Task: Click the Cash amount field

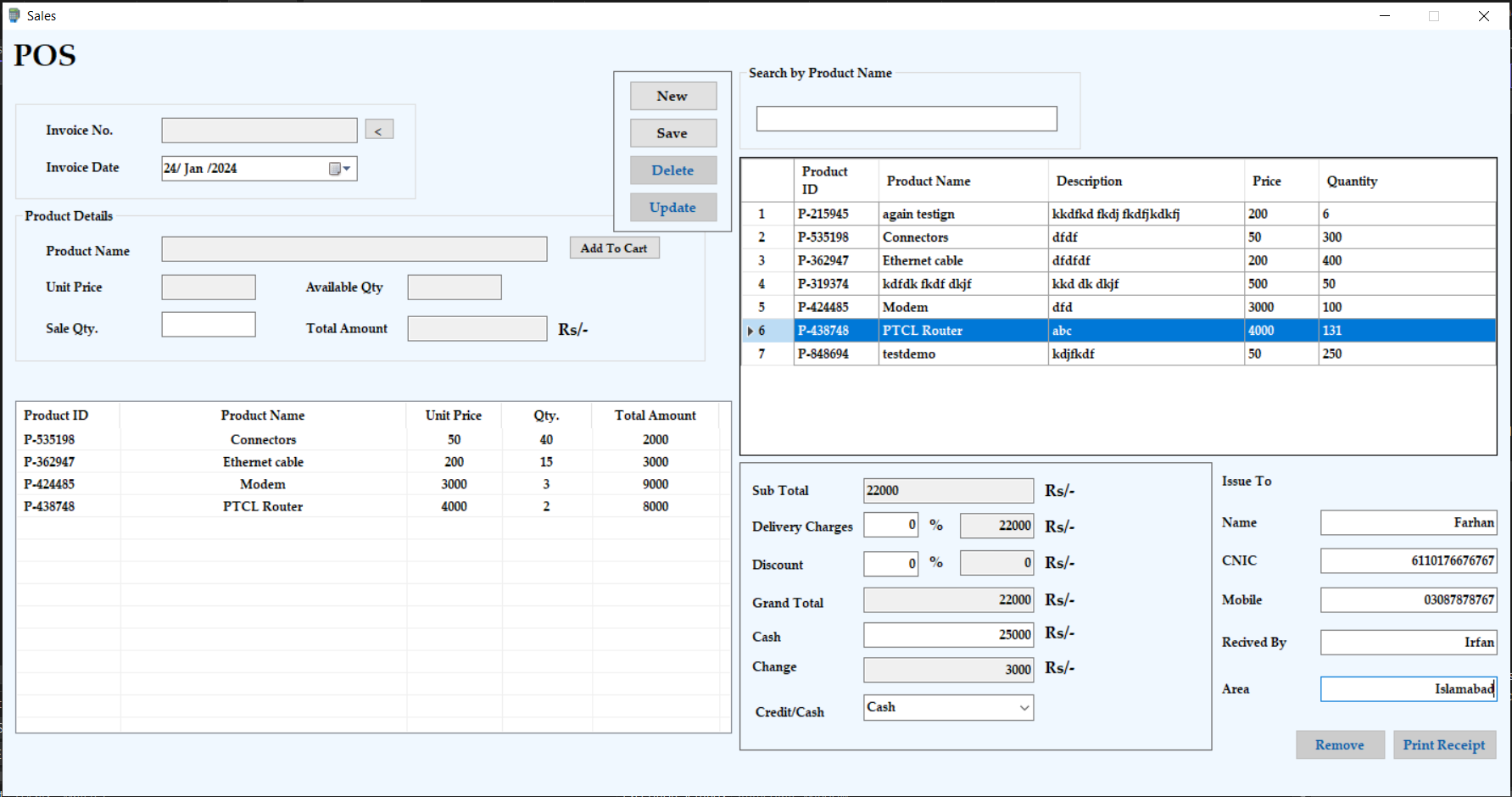Action: tap(947, 635)
